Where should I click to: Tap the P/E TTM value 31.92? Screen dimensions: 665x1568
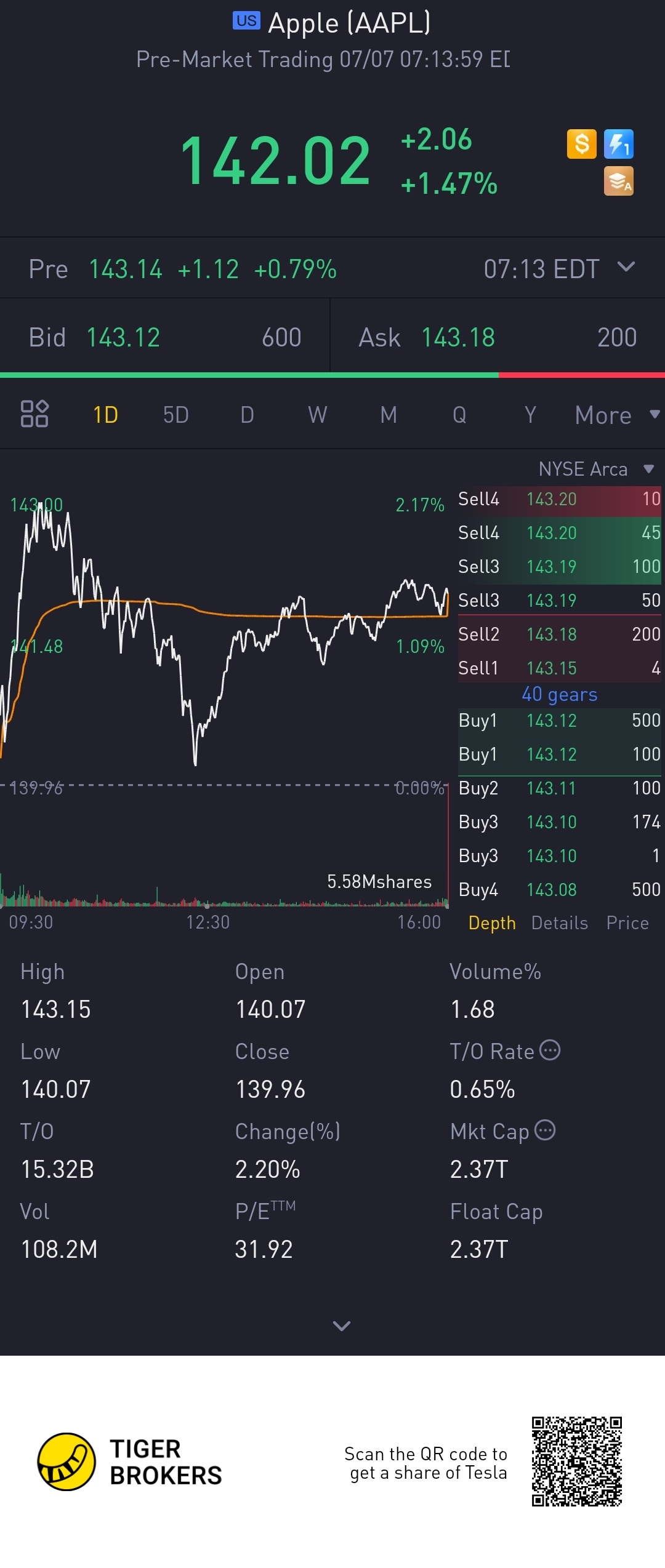point(264,1249)
